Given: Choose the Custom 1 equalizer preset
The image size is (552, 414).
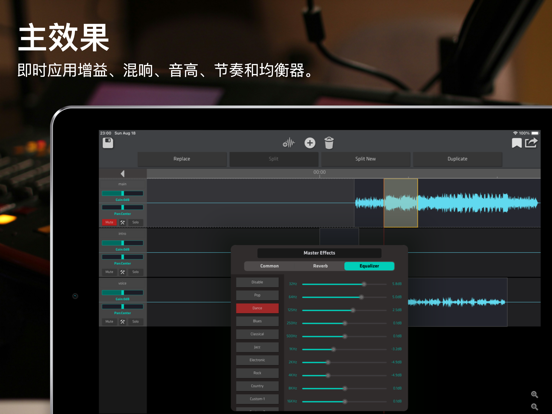Looking at the screenshot, I should (x=257, y=399).
